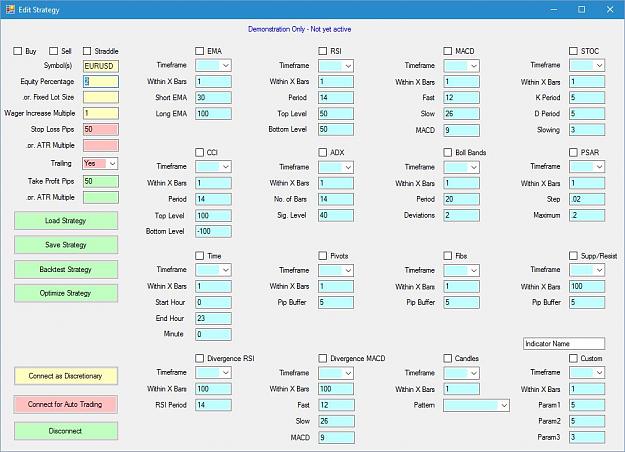Image resolution: width=625 pixels, height=452 pixels.
Task: Click the Custom Param3 field
Action: click(x=587, y=437)
